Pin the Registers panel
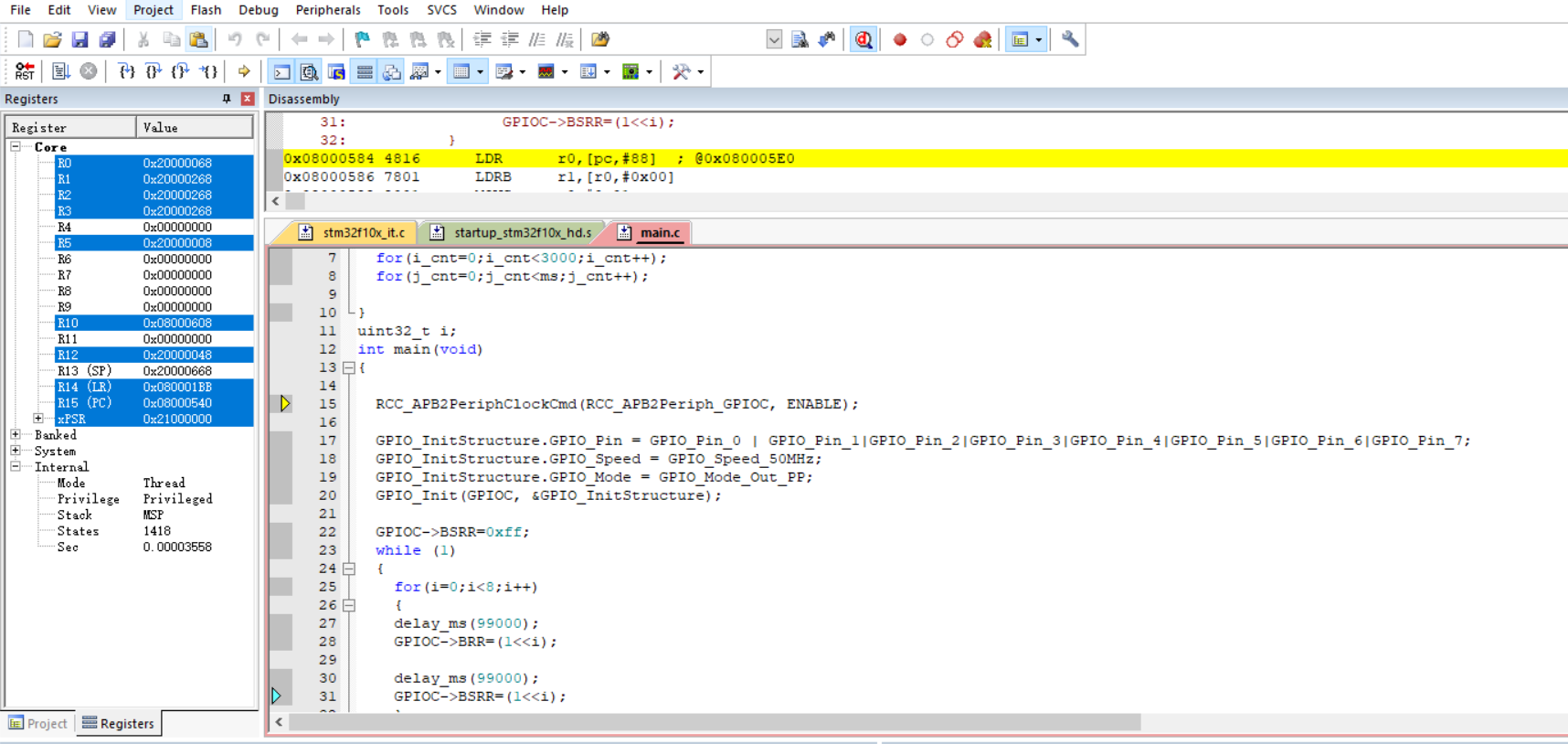Image resolution: width=1568 pixels, height=744 pixels. click(227, 99)
